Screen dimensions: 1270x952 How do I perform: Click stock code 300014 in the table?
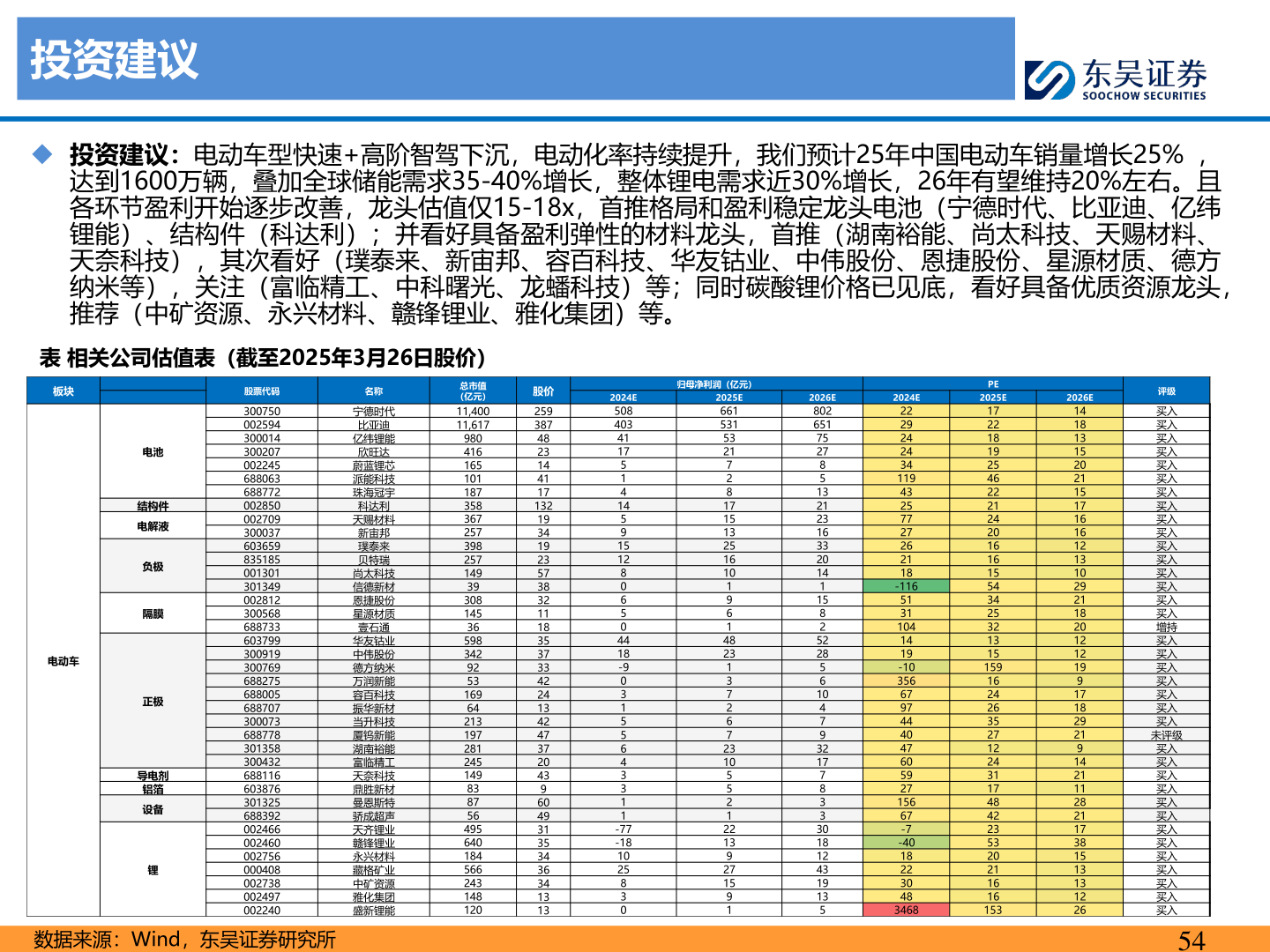tap(262, 438)
